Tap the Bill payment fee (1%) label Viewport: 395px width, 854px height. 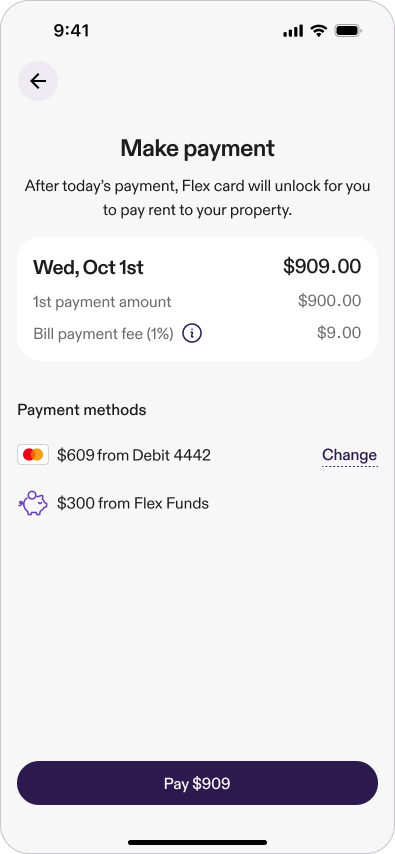pyautogui.click(x=104, y=334)
